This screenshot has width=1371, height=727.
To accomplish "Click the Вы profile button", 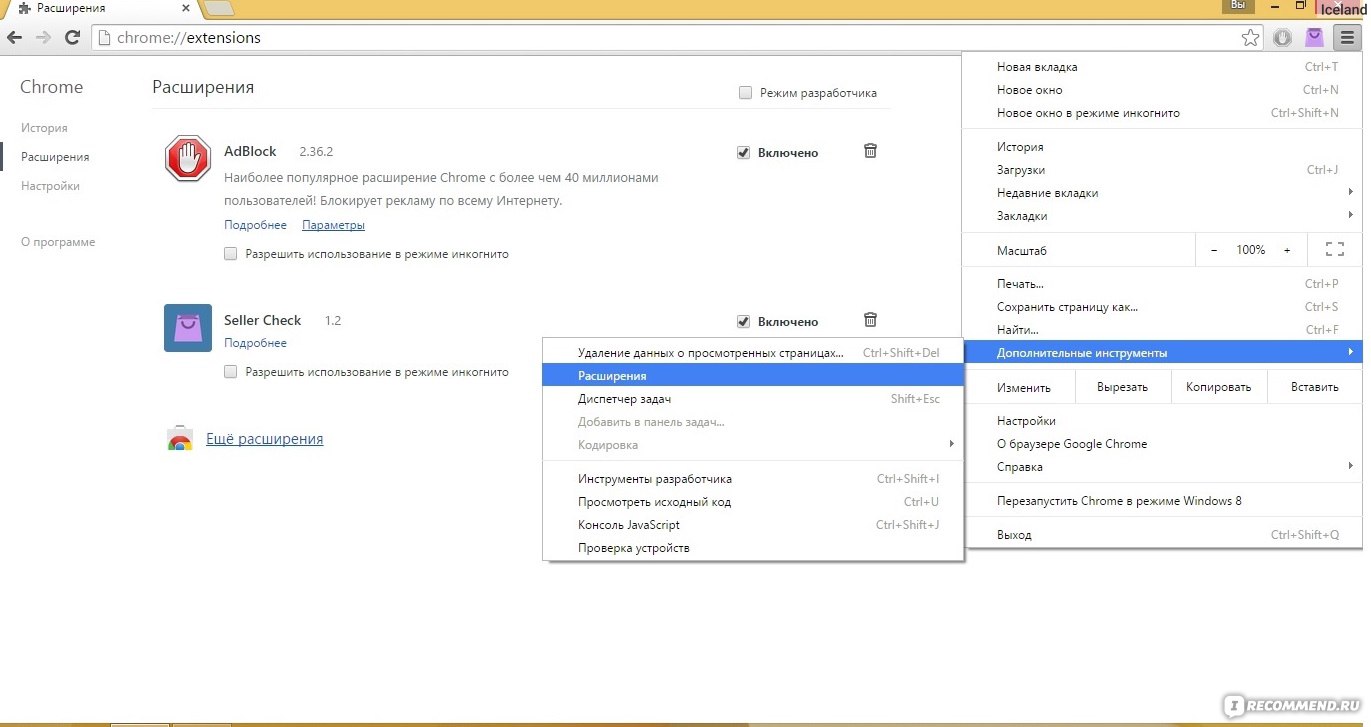I will pyautogui.click(x=1239, y=6).
